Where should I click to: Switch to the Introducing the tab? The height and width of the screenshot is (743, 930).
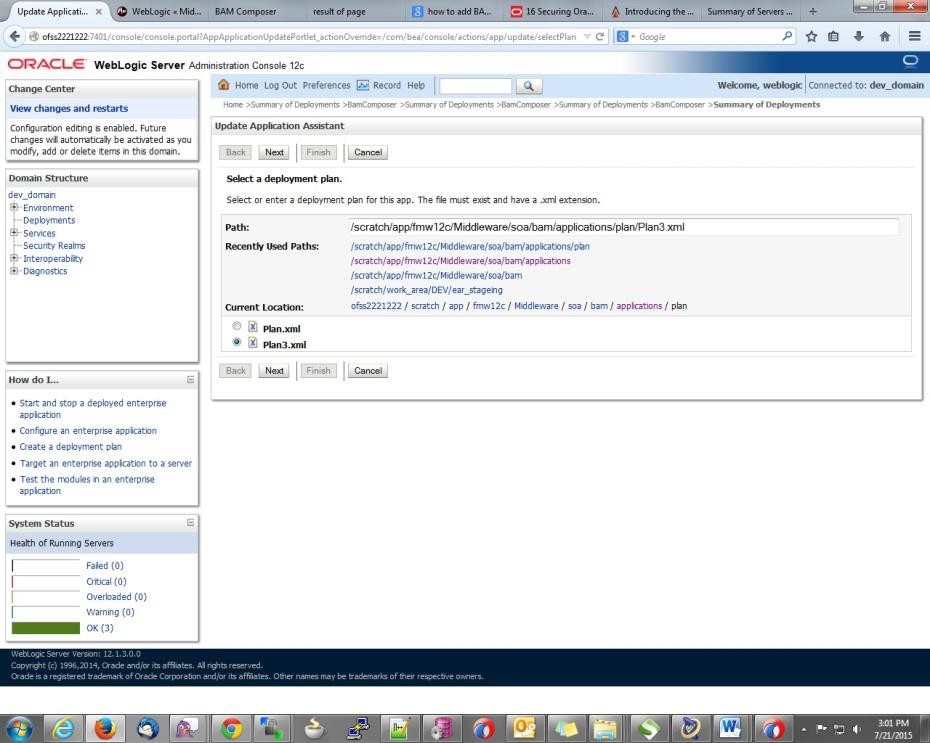pos(651,11)
